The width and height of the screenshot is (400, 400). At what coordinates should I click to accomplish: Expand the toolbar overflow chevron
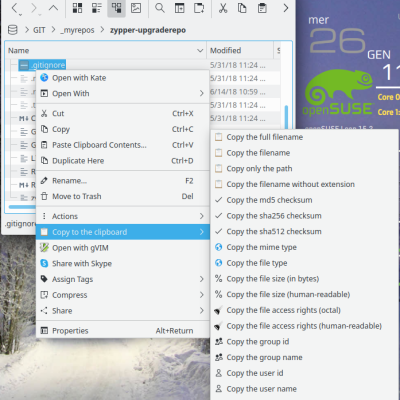286,8
